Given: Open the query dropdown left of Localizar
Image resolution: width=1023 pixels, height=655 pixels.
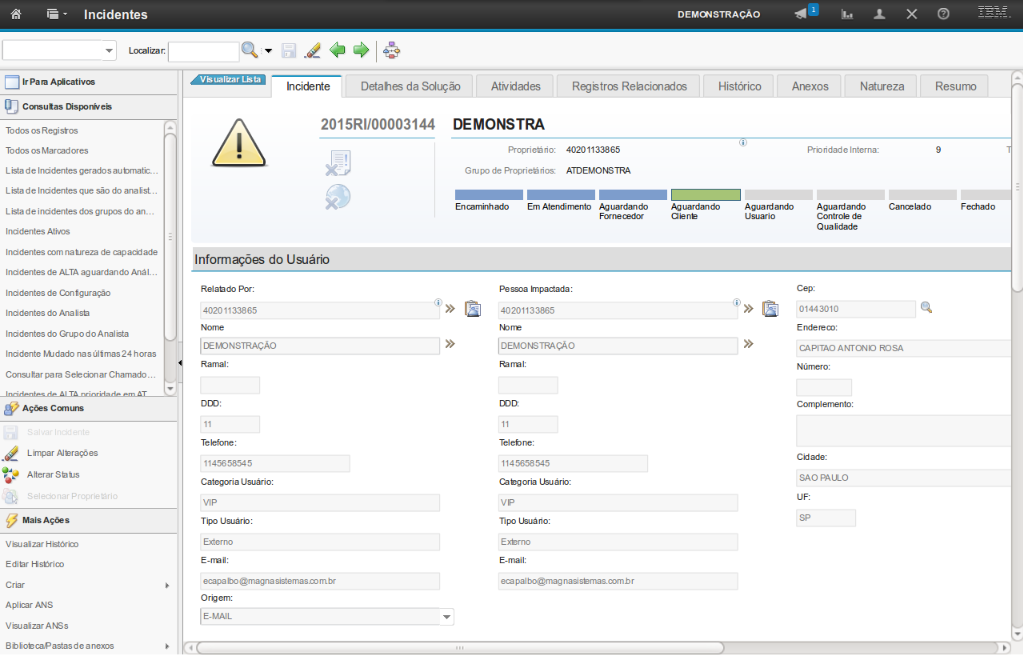Looking at the screenshot, I should click(109, 50).
